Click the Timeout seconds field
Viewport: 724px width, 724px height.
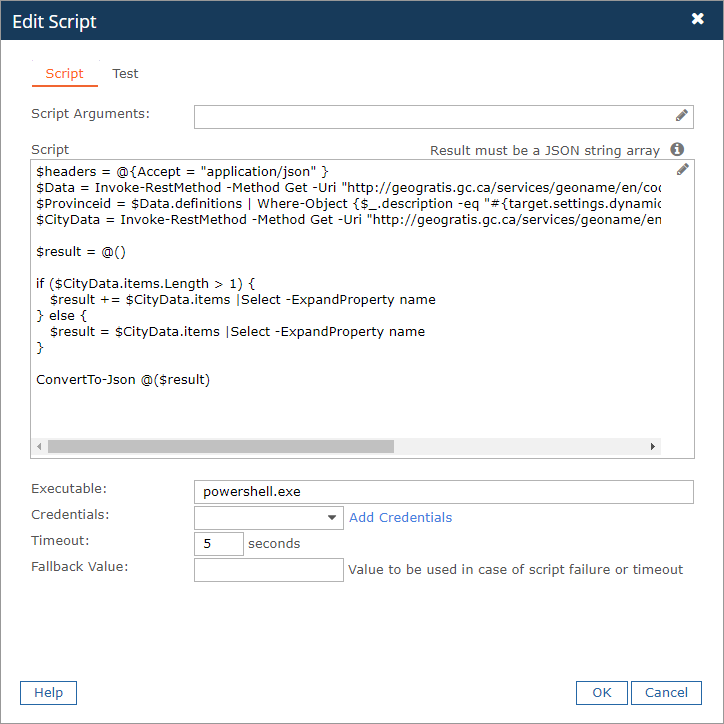point(219,544)
